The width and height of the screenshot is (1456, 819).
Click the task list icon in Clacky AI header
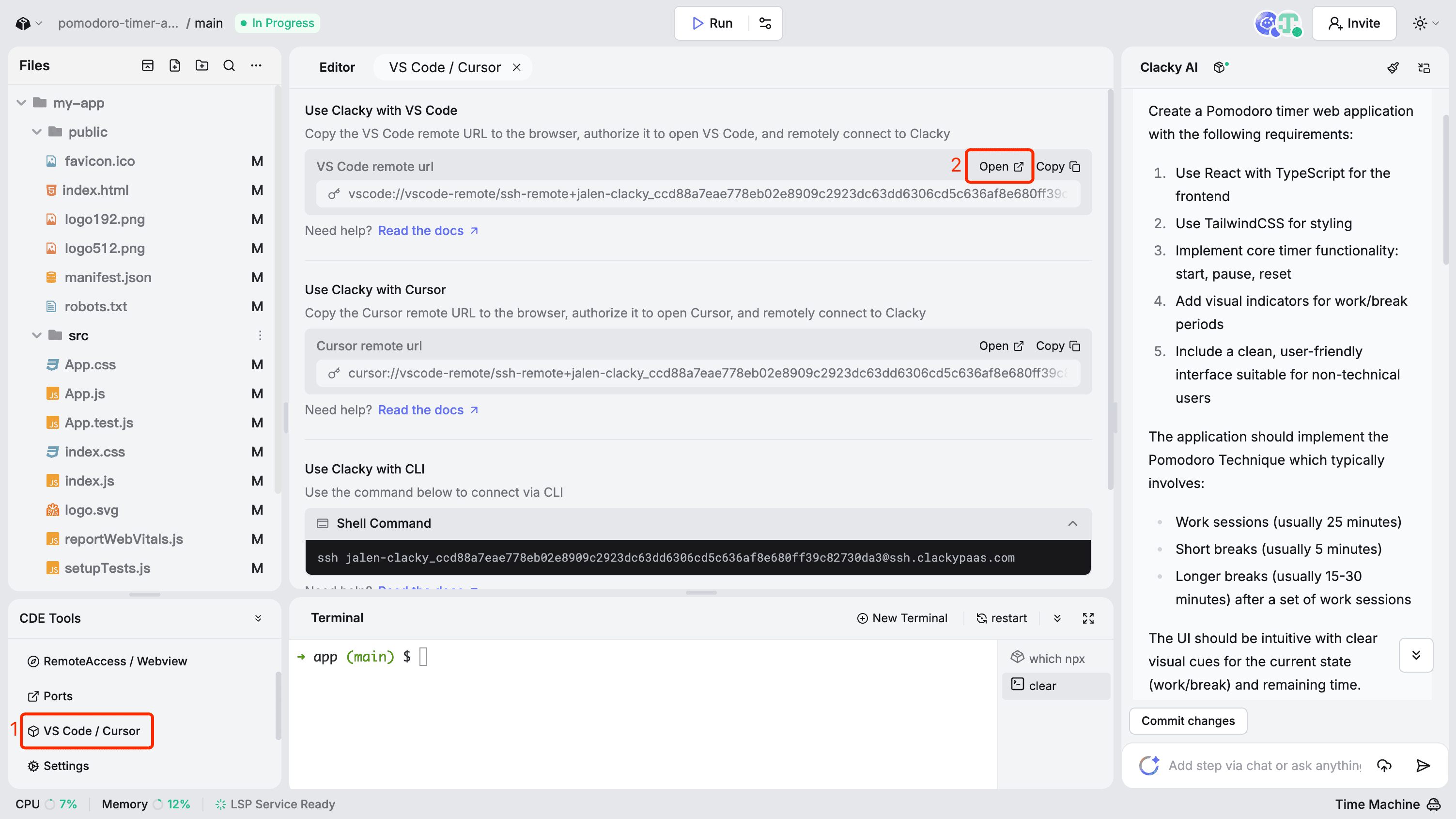coord(1424,68)
